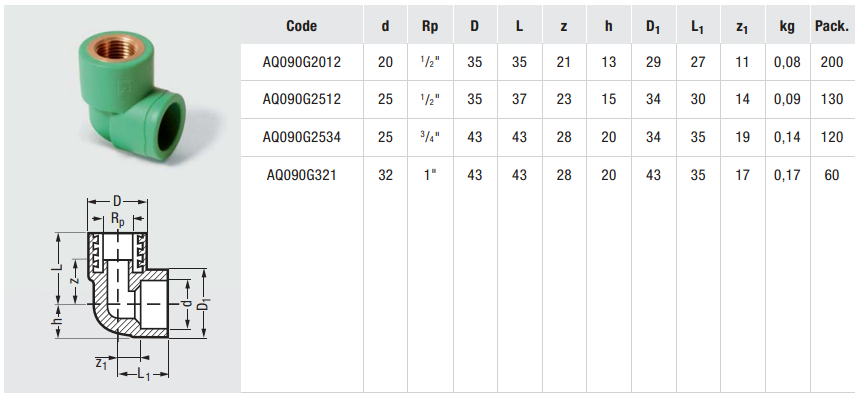Select the 130 pack quantity cell

pos(832,99)
